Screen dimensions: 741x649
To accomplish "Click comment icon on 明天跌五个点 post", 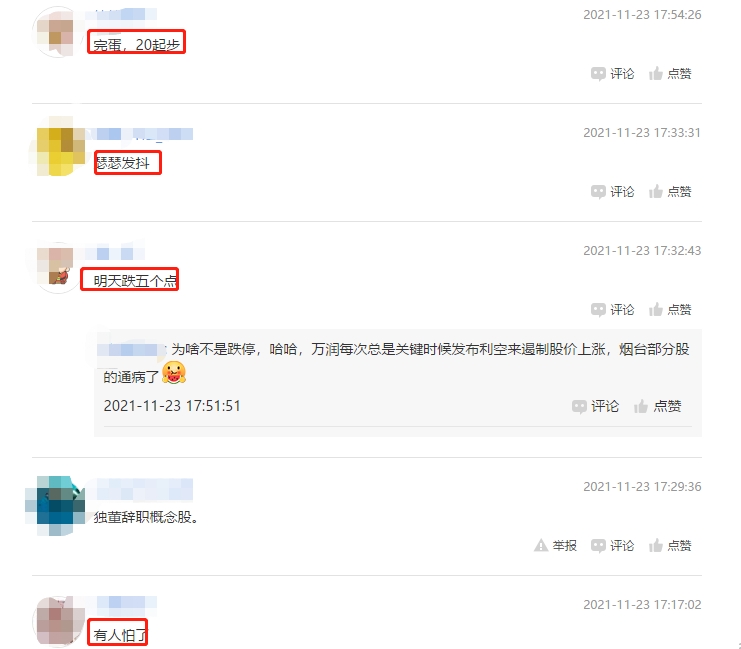I will (598, 310).
